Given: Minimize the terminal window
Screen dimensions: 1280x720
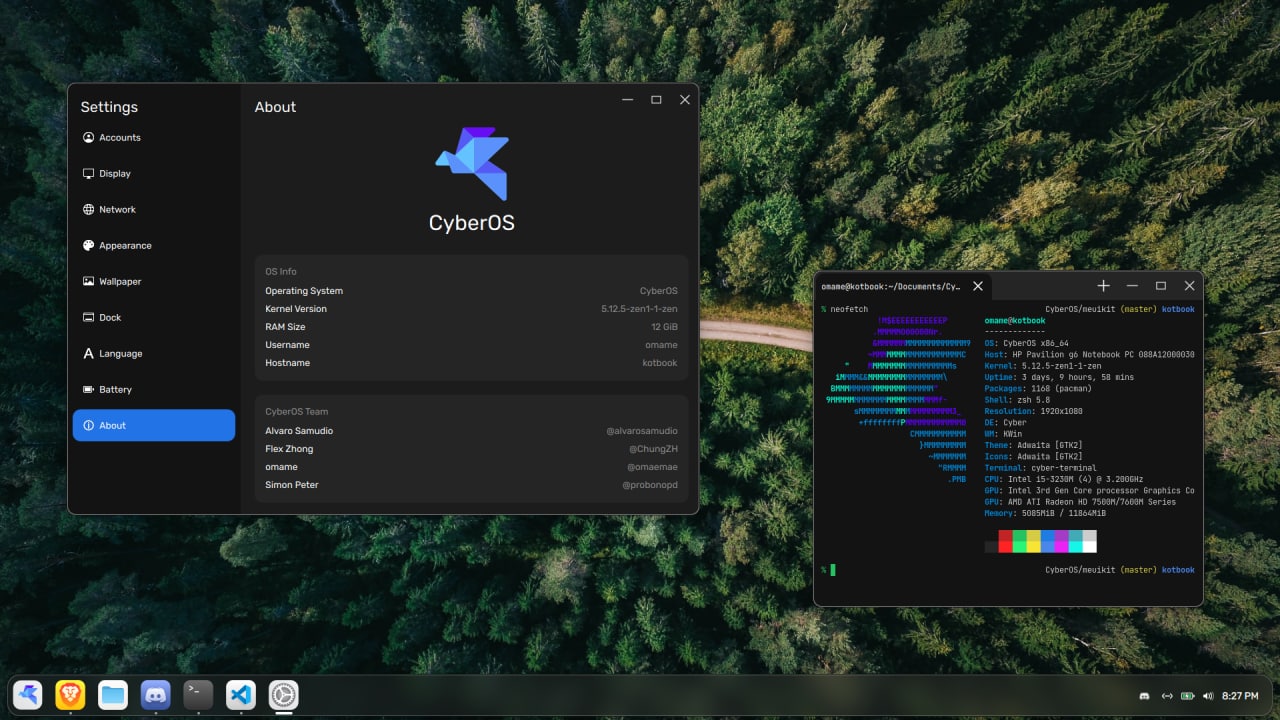Looking at the screenshot, I should pos(1132,286).
